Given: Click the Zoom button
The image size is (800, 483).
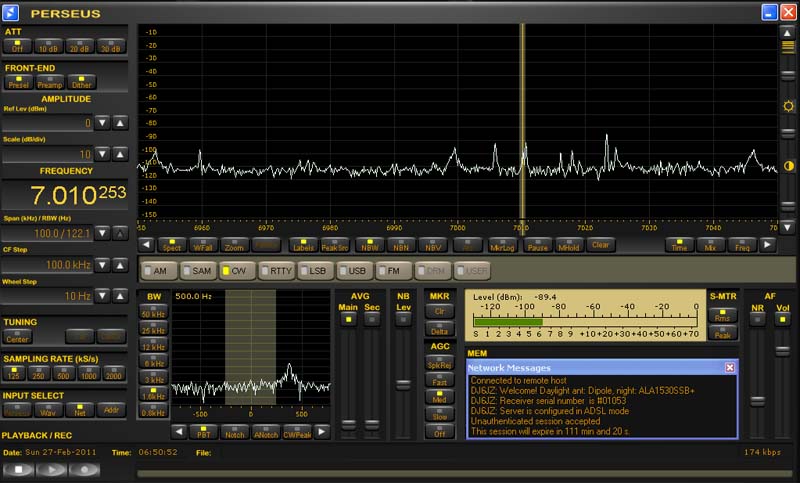Looking at the screenshot, I should click(234, 245).
